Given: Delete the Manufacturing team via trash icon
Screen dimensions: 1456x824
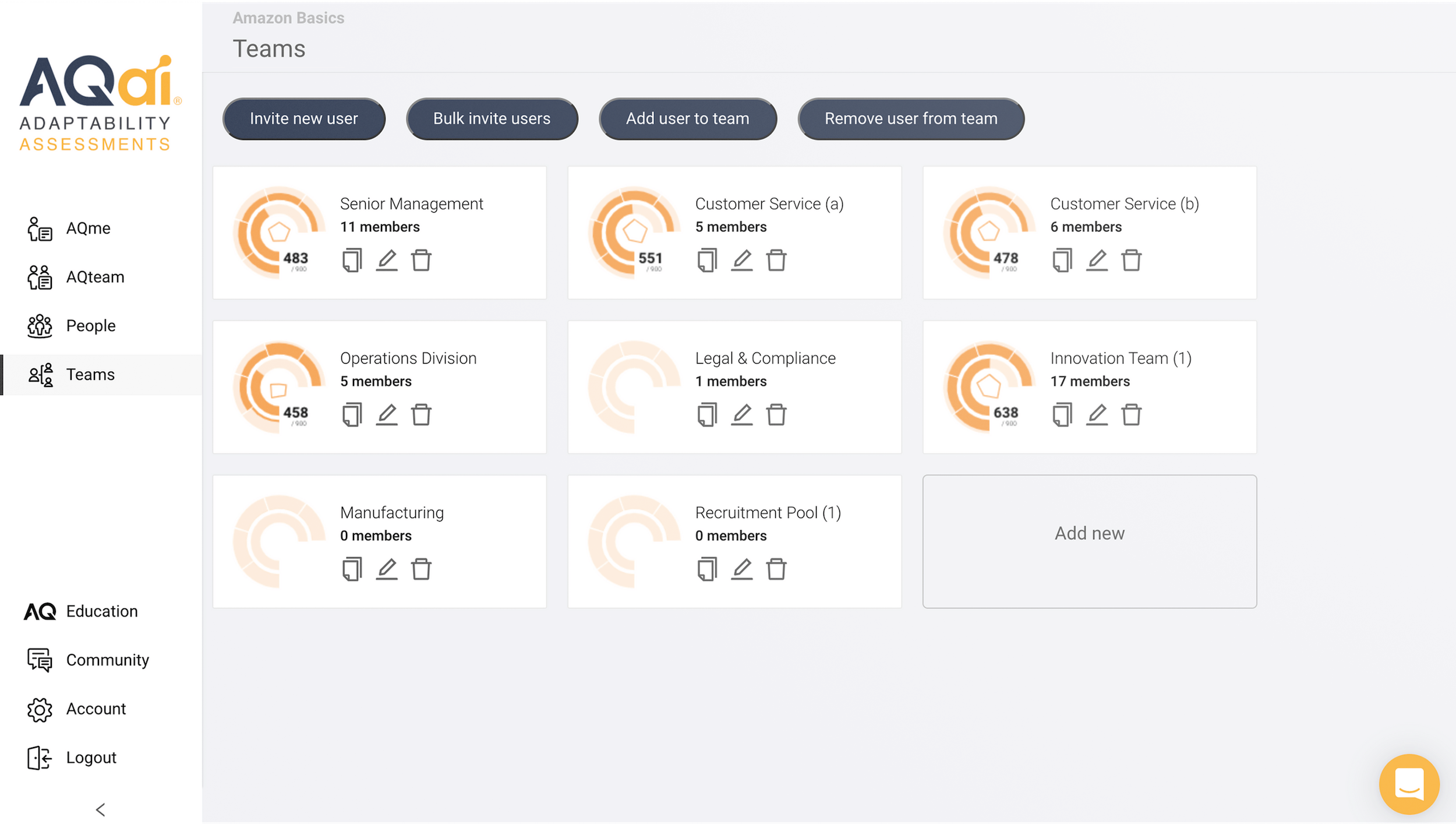Looking at the screenshot, I should click(421, 569).
